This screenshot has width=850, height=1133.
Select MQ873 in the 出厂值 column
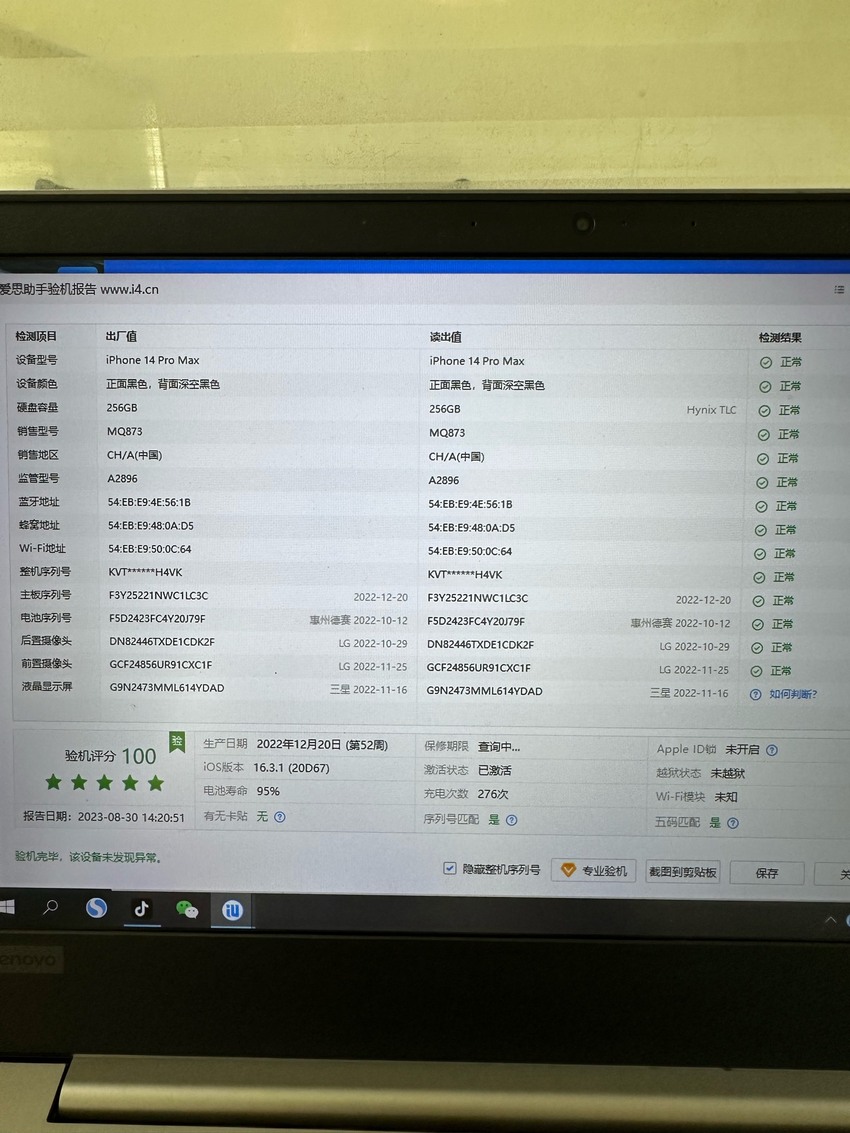(x=124, y=431)
